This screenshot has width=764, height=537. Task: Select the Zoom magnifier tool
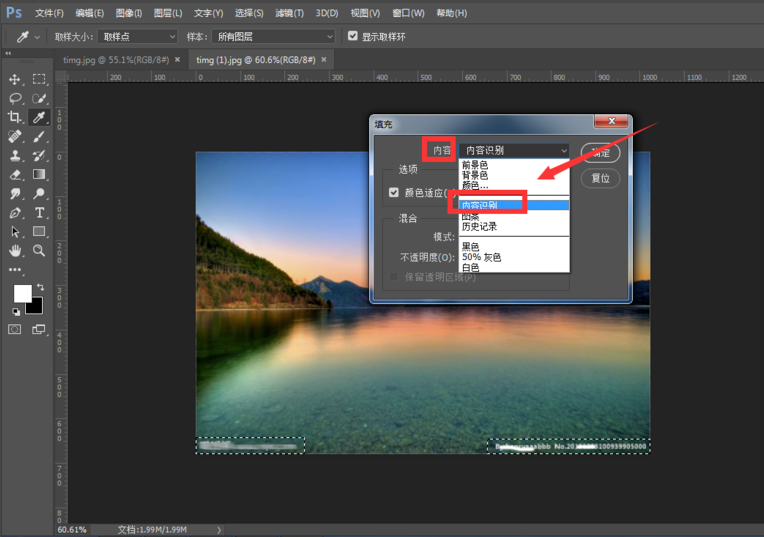pyautogui.click(x=39, y=250)
